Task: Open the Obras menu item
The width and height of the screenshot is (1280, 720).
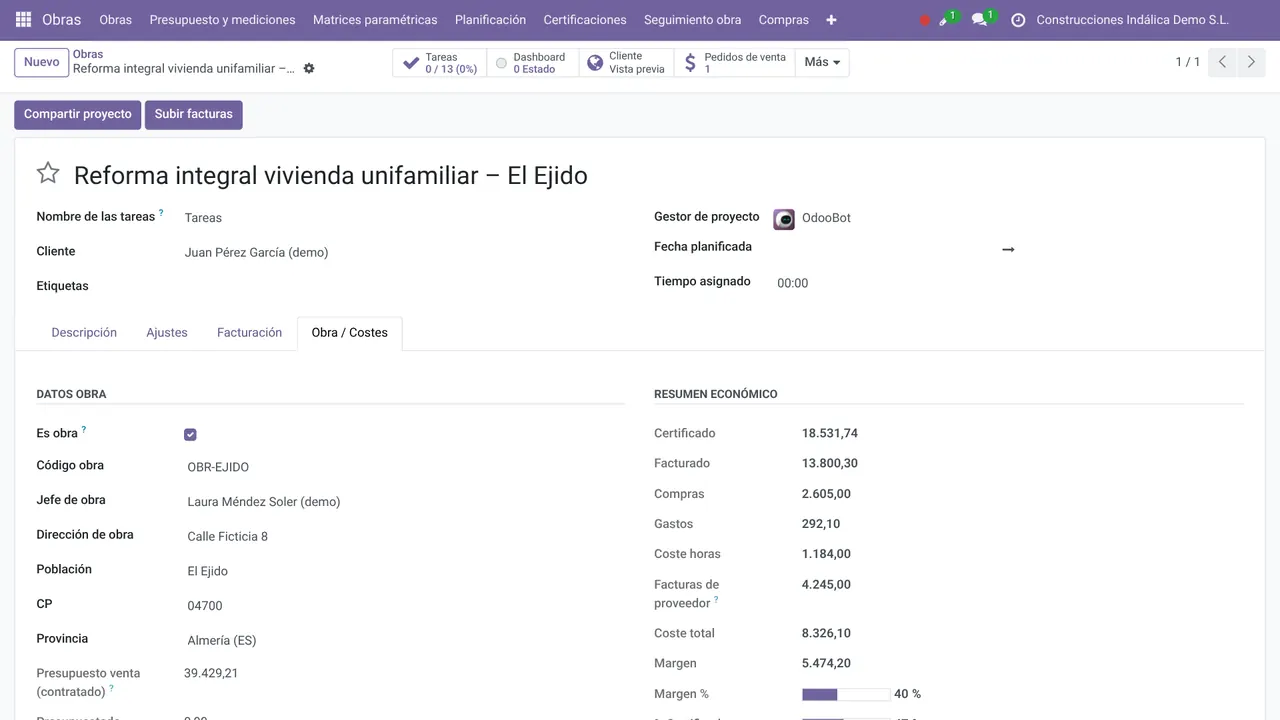Action: pyautogui.click(x=116, y=20)
